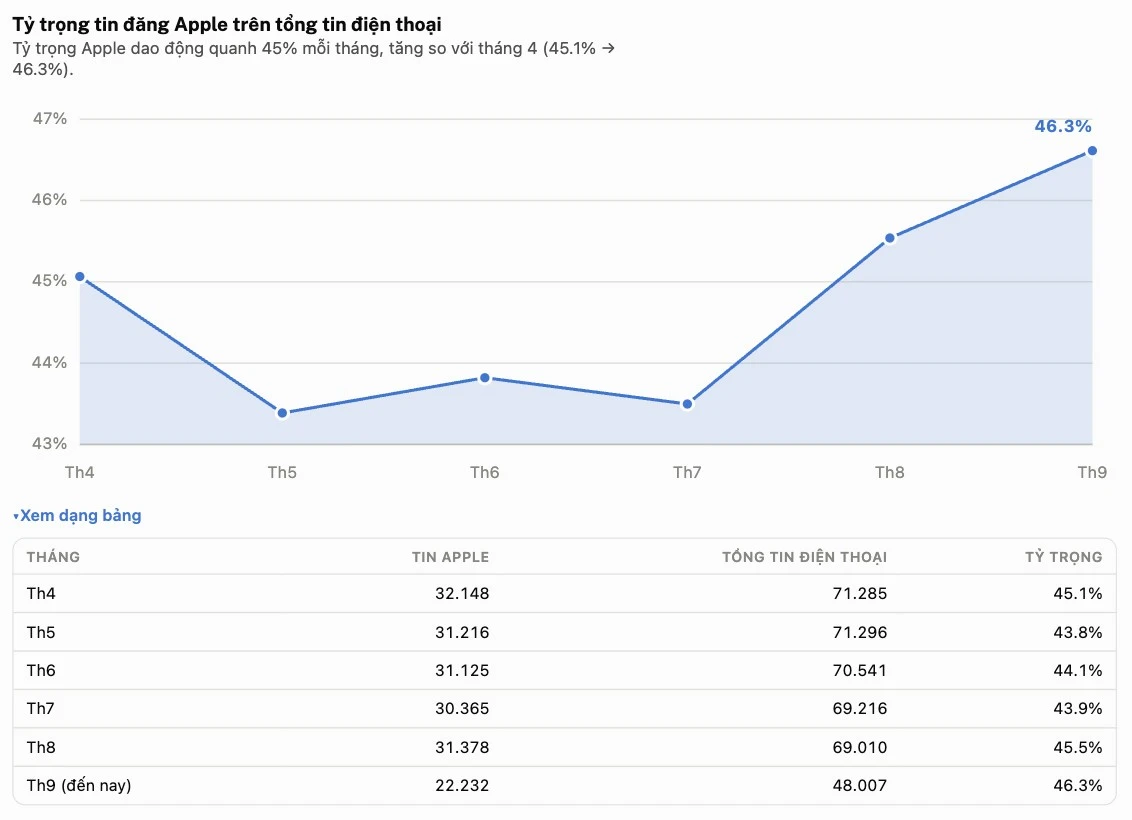1132x820 pixels.
Task: Select the Th5 row value 31.216
Action: 462,632
